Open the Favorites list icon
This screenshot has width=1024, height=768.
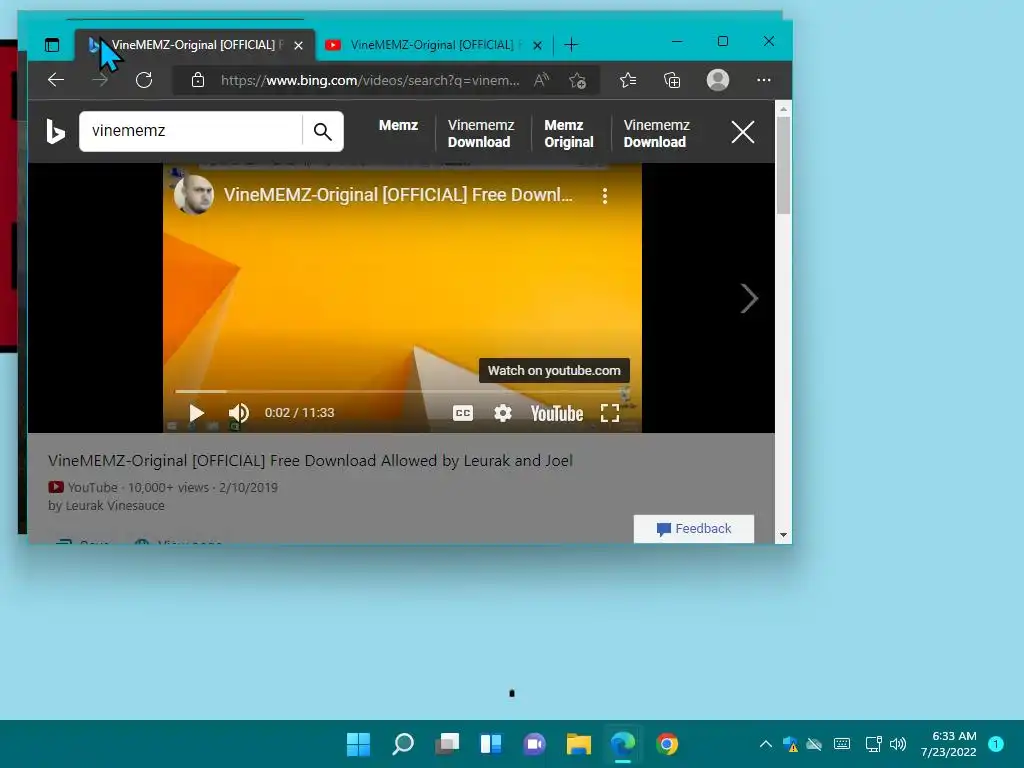[628, 80]
